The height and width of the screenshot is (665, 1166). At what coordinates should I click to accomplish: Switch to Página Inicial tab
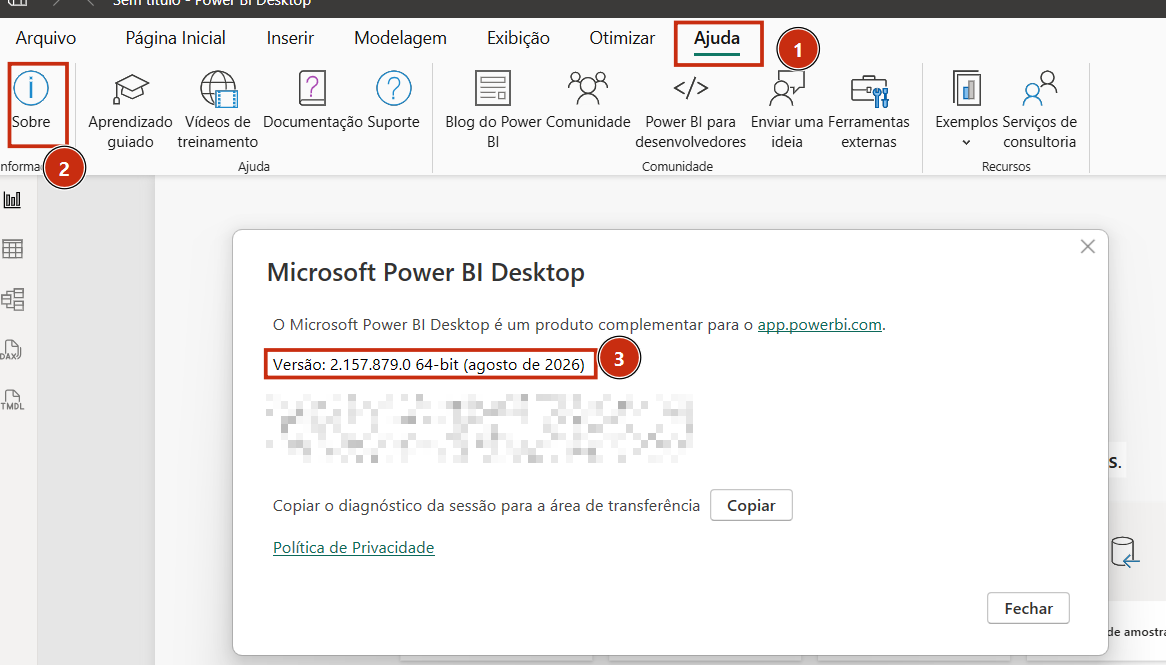175,38
